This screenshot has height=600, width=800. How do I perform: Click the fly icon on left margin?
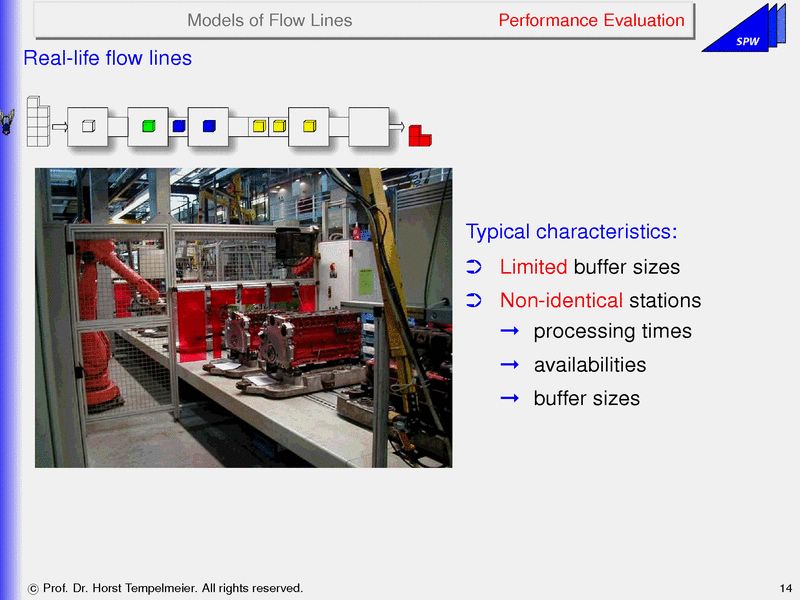pyautogui.click(x=7, y=123)
